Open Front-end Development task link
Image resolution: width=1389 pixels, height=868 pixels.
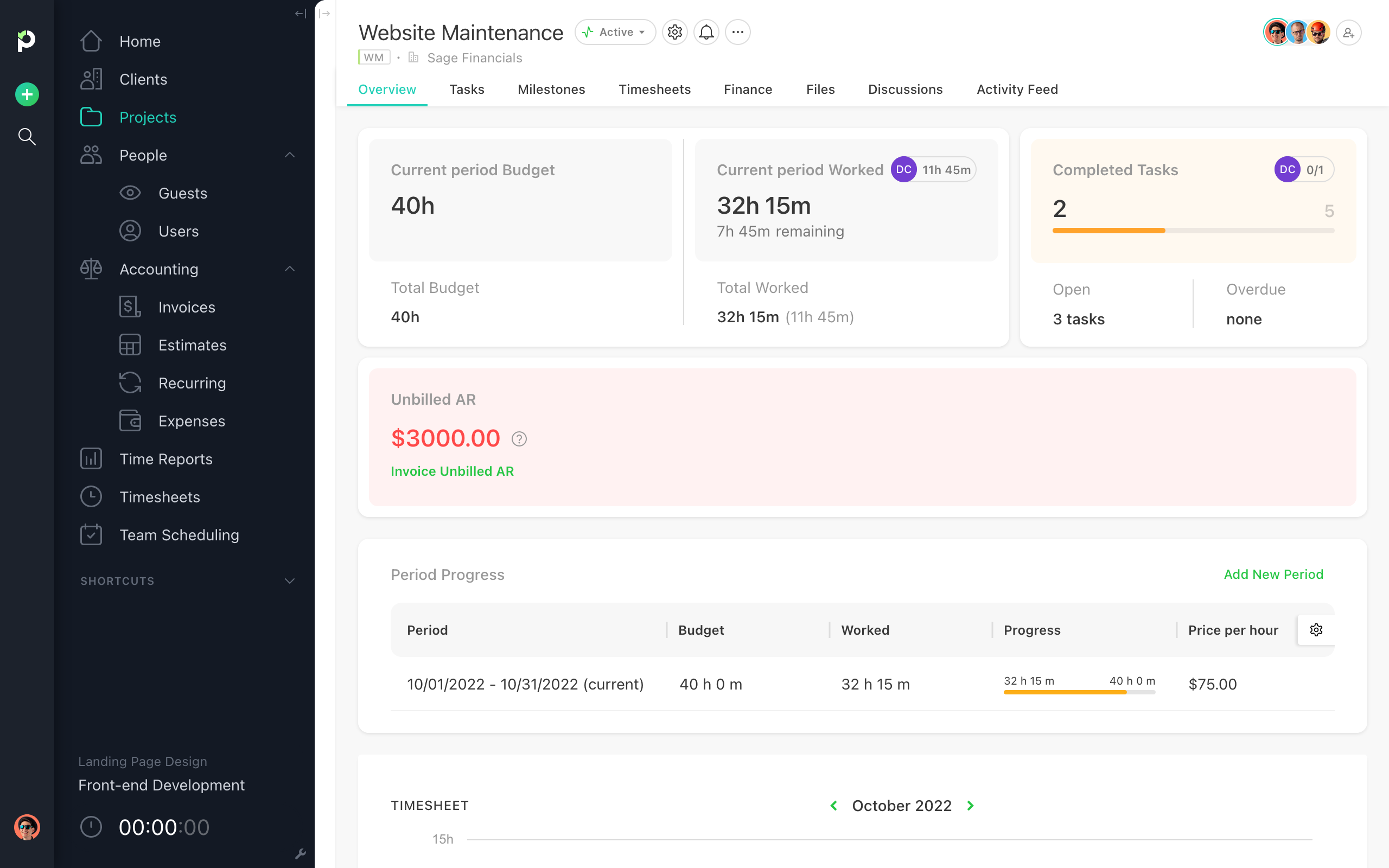pos(161,785)
